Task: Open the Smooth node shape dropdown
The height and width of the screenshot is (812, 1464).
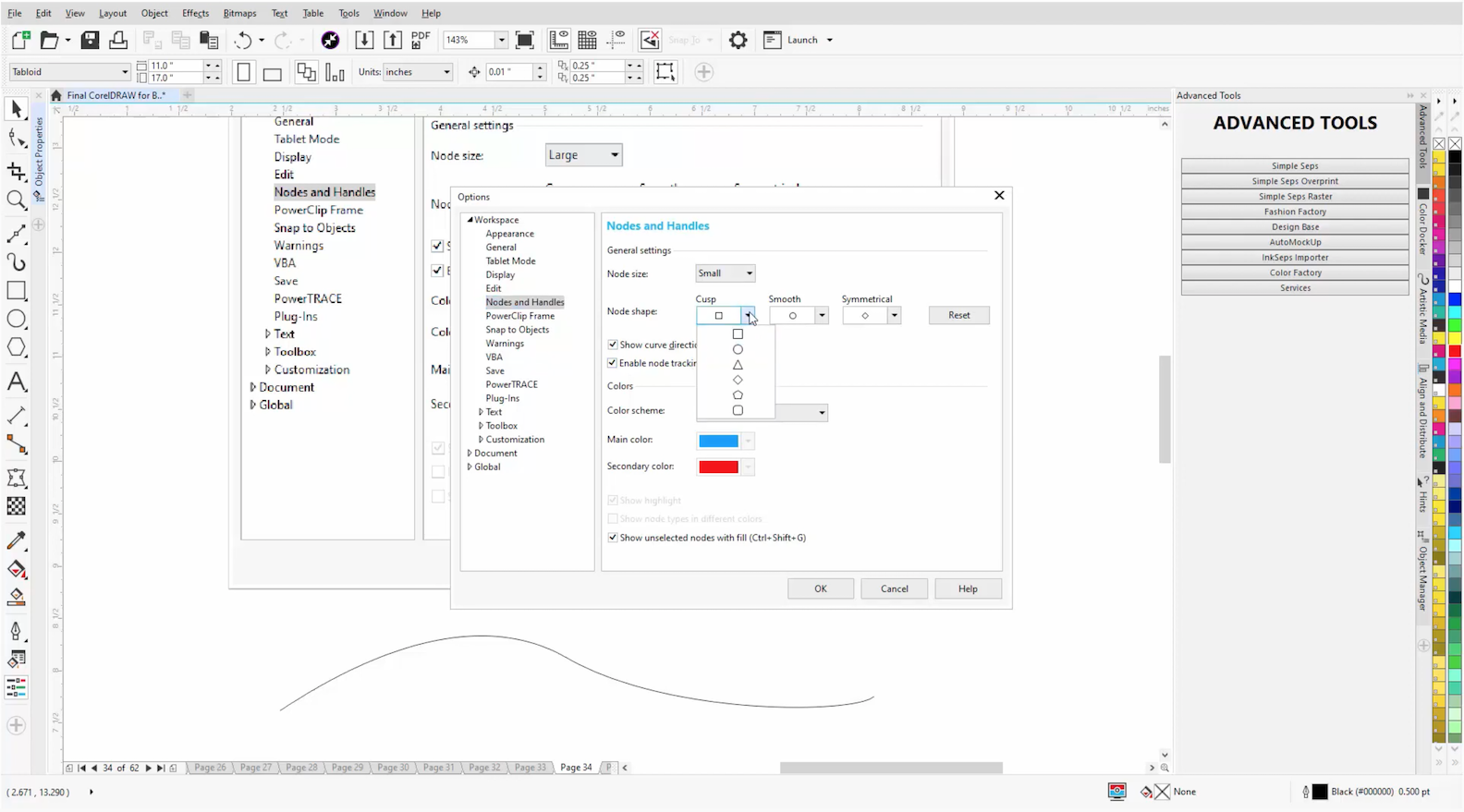Action: pyautogui.click(x=821, y=316)
